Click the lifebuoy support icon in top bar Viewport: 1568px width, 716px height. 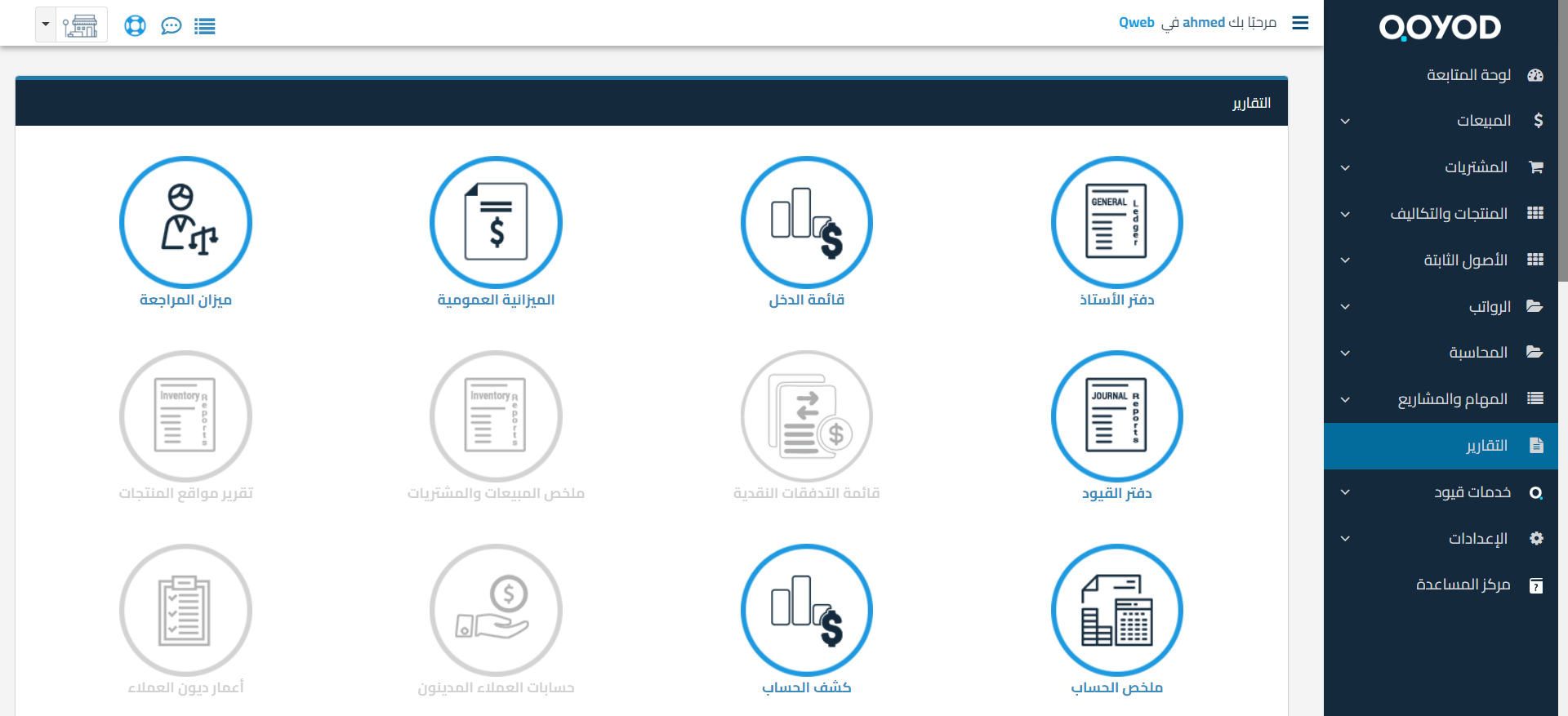(x=135, y=26)
